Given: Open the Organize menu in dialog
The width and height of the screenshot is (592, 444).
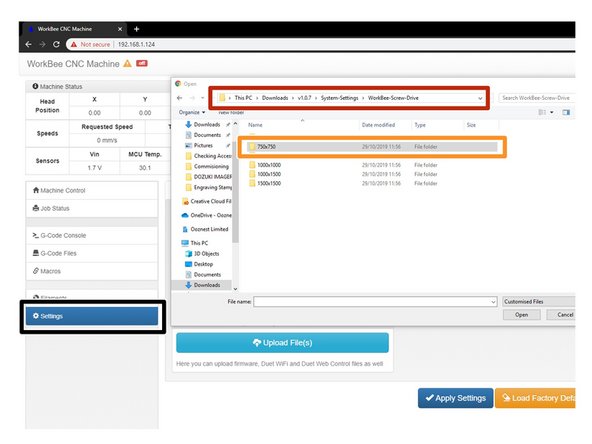Looking at the screenshot, I should 192,112.
